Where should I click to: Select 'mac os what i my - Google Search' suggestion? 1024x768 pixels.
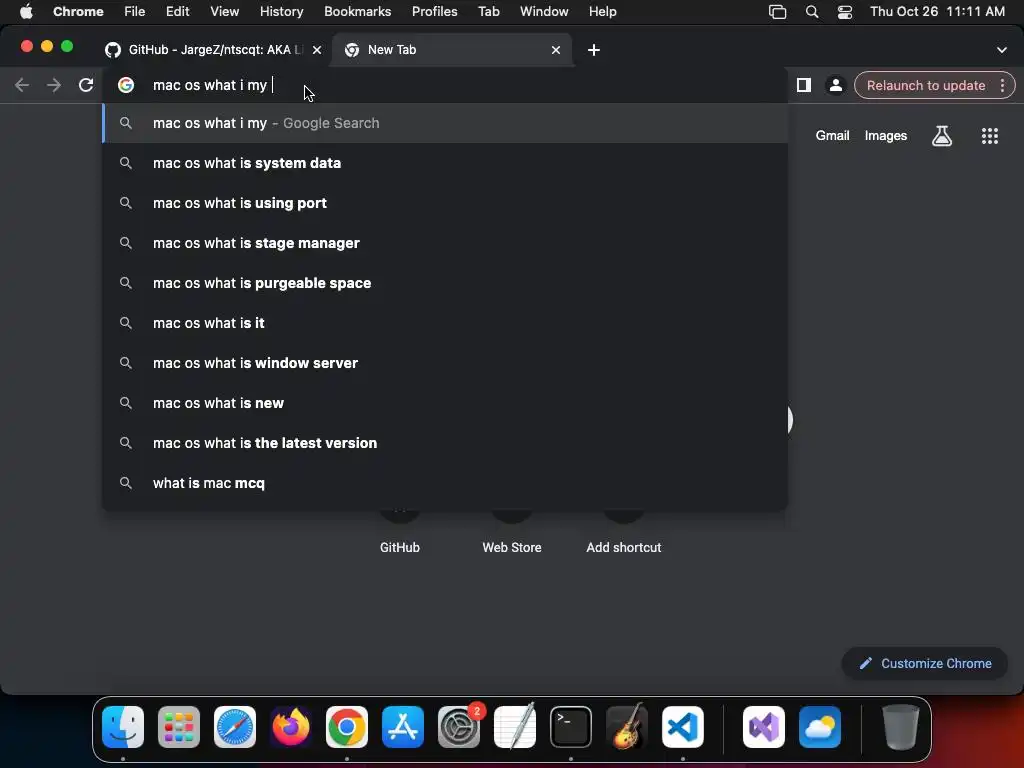445,123
